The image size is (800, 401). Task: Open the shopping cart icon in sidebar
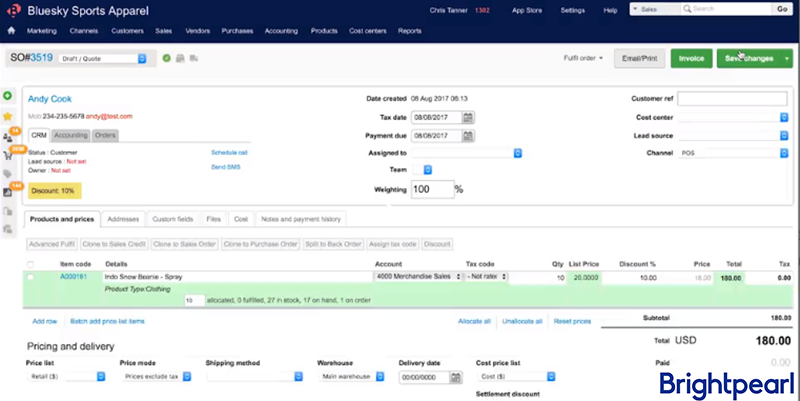click(7, 155)
